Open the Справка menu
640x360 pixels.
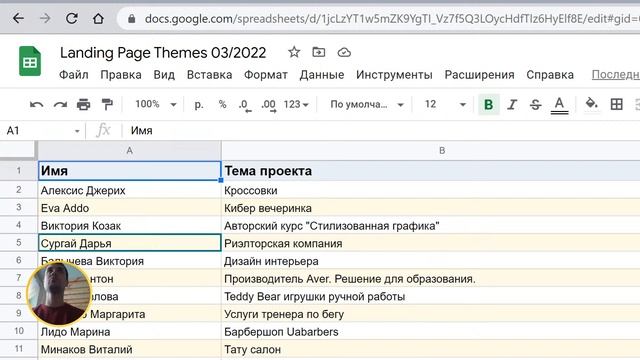pyautogui.click(x=550, y=75)
